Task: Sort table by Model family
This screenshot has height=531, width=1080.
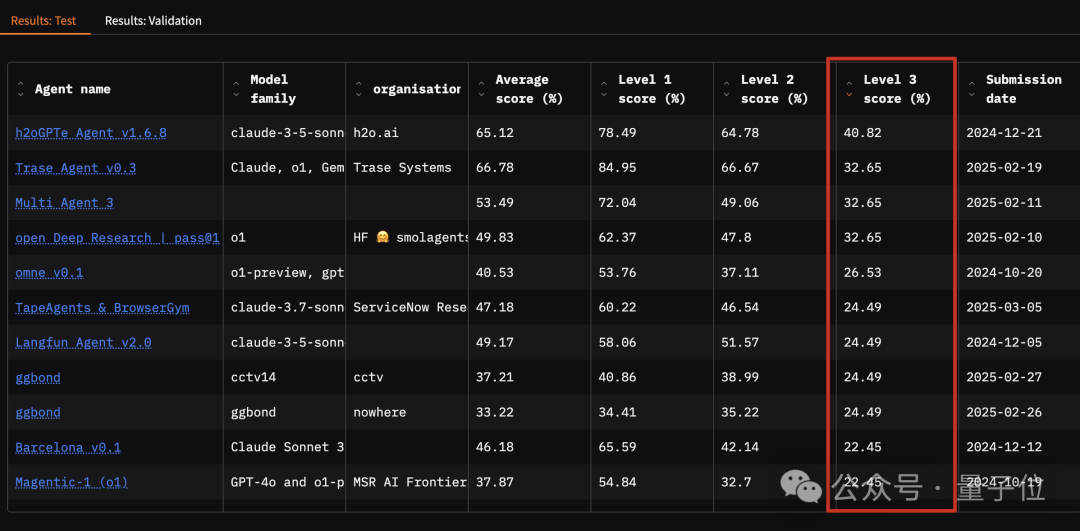Action: point(237,89)
